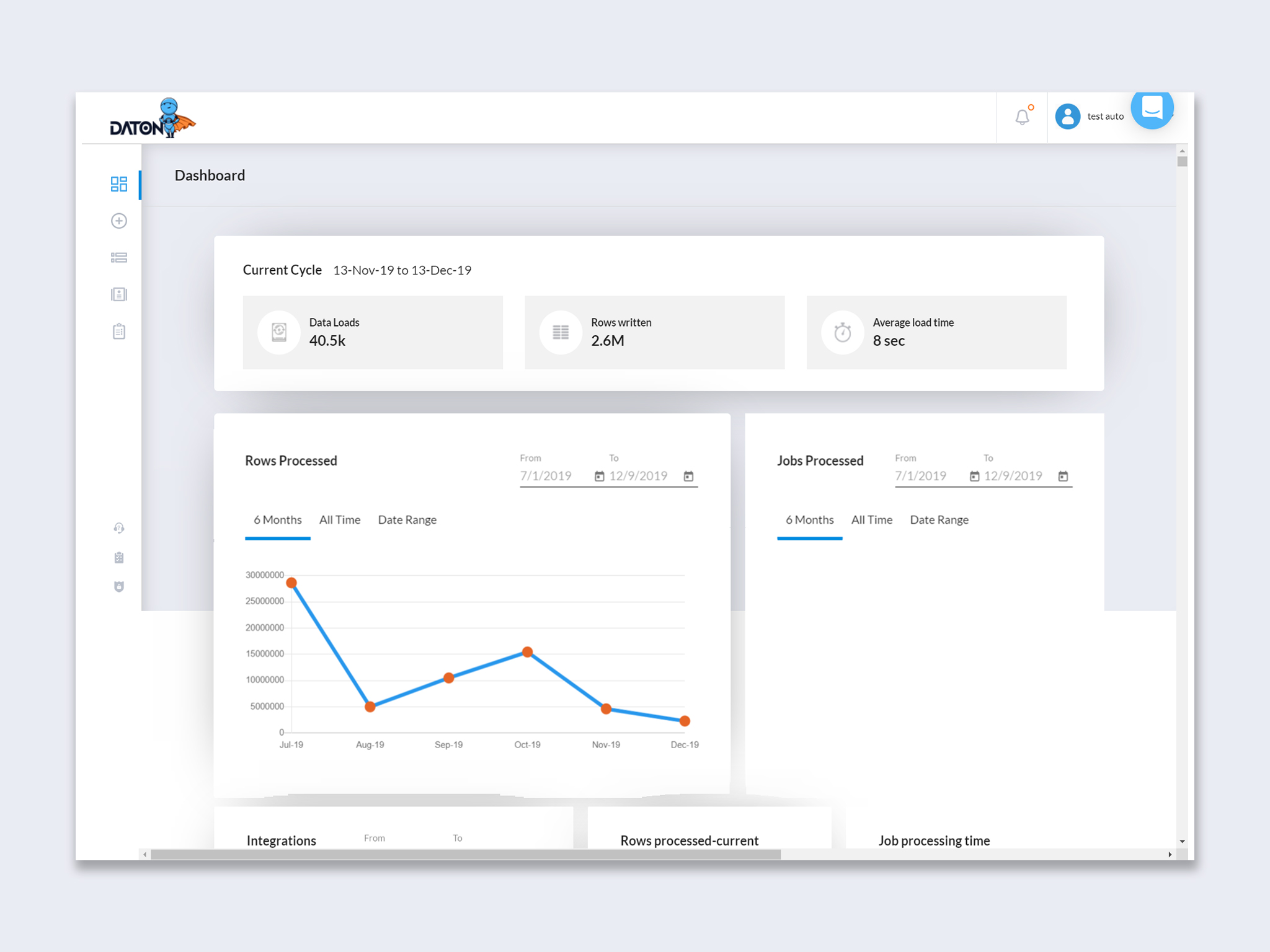The width and height of the screenshot is (1270, 952).
Task: Click the horizontal scrollbar at the bottom
Action: tap(465, 855)
